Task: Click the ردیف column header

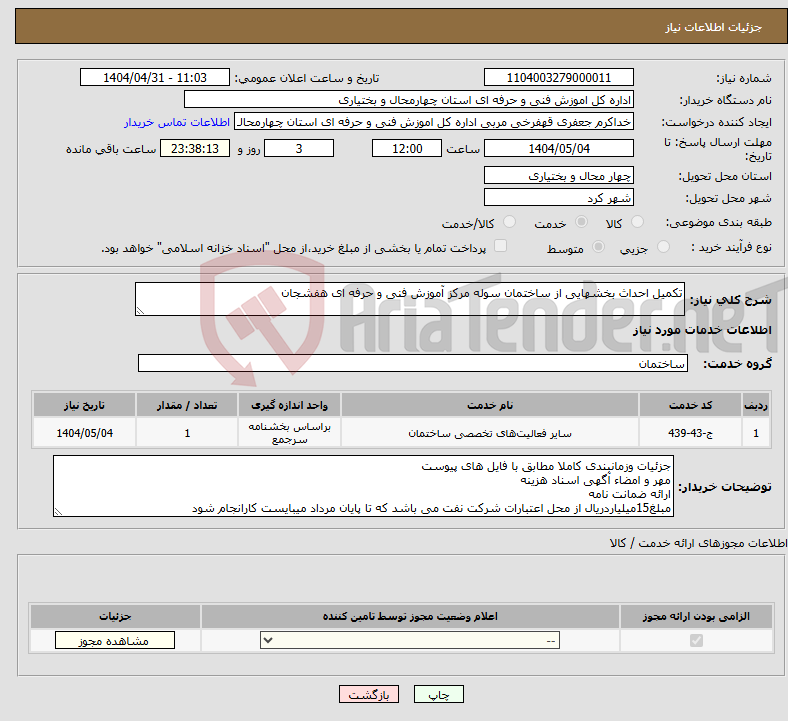Action: tap(756, 405)
